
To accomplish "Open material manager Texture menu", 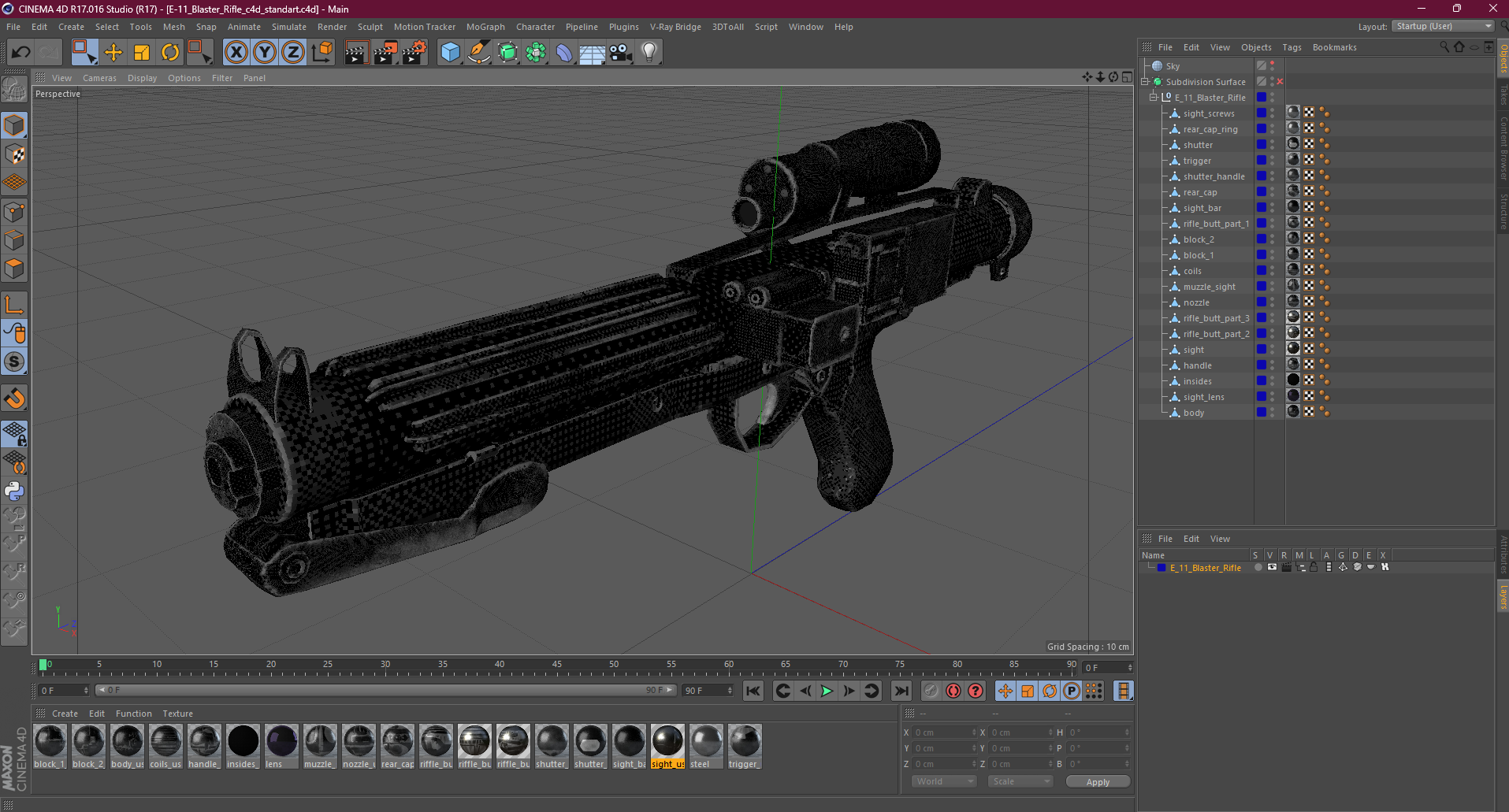I will 177,714.
